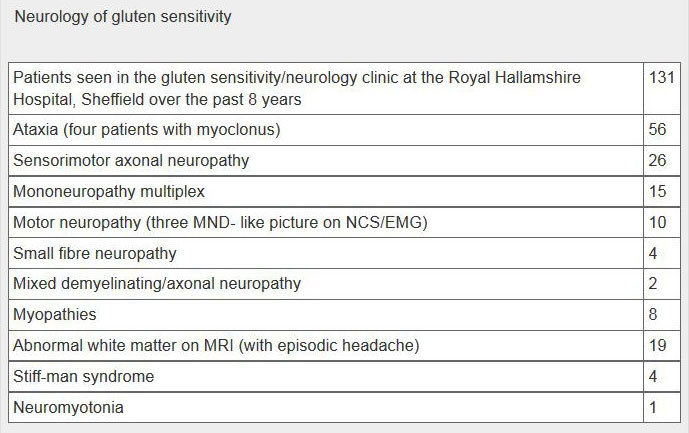
Task: Click the 131 total patients value
Action: tap(662, 77)
